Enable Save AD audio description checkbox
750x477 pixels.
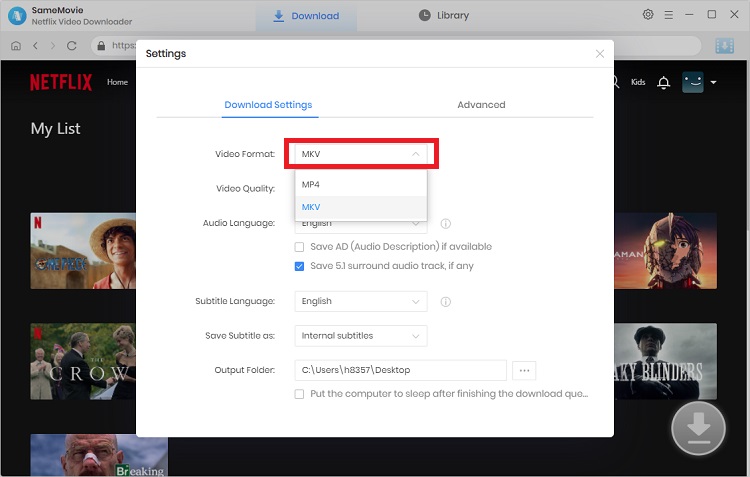coord(299,247)
